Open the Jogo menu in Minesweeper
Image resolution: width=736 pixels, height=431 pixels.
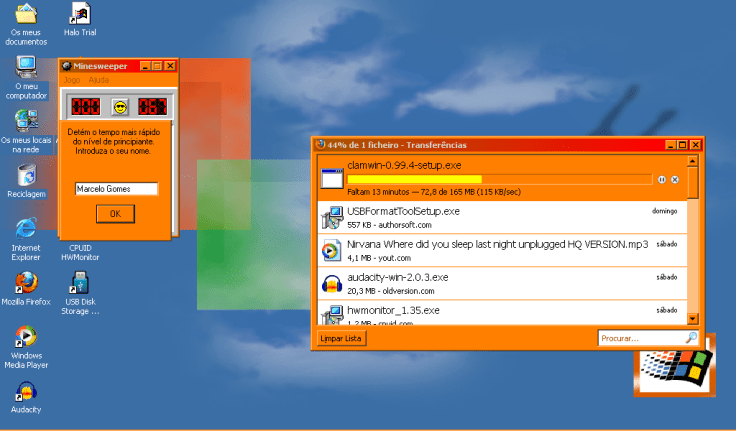click(71, 80)
